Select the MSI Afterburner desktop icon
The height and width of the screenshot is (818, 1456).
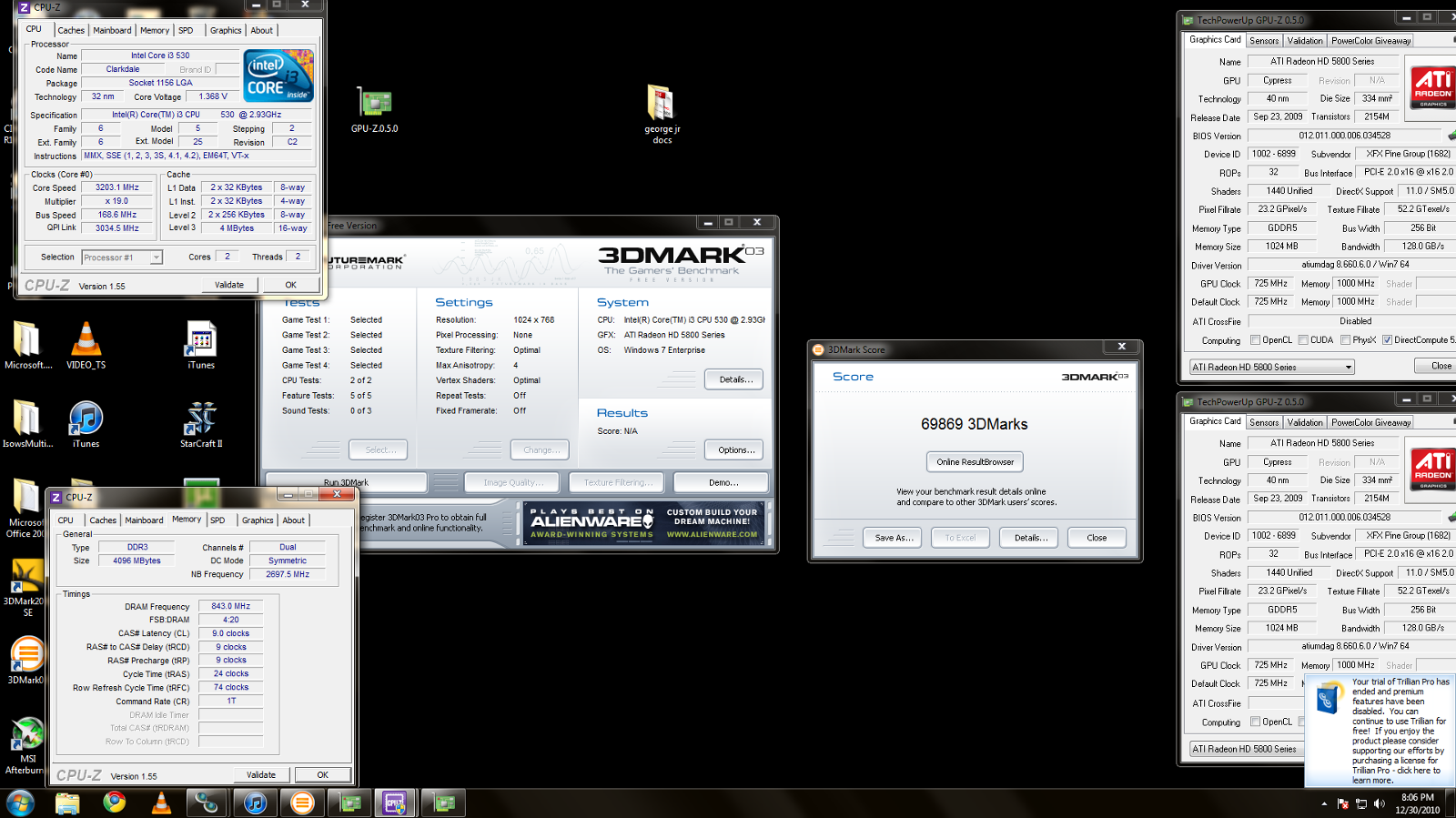tap(25, 746)
